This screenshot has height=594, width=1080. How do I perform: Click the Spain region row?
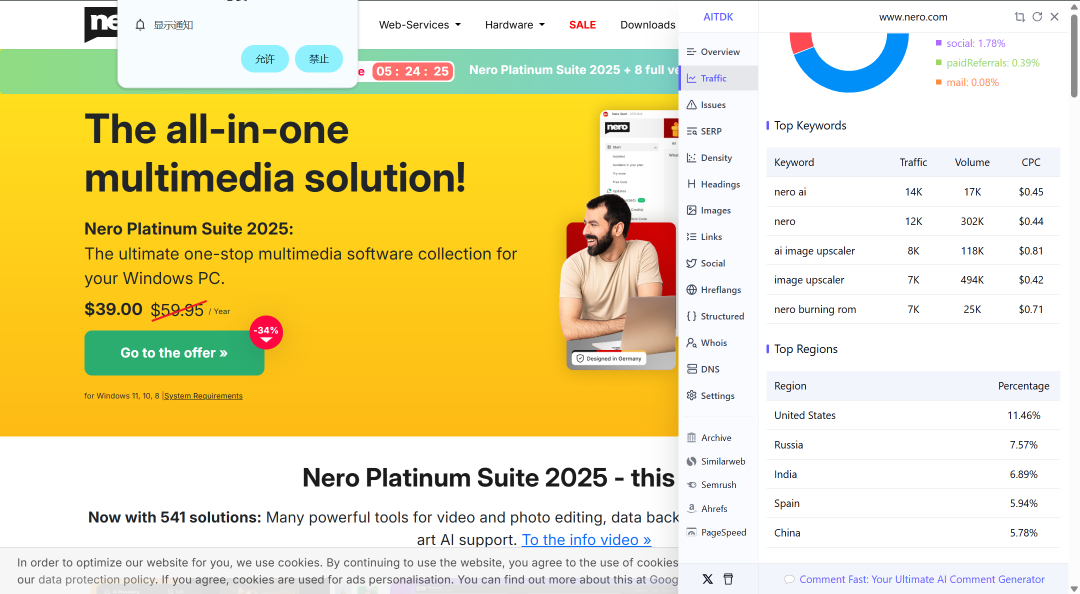point(913,504)
